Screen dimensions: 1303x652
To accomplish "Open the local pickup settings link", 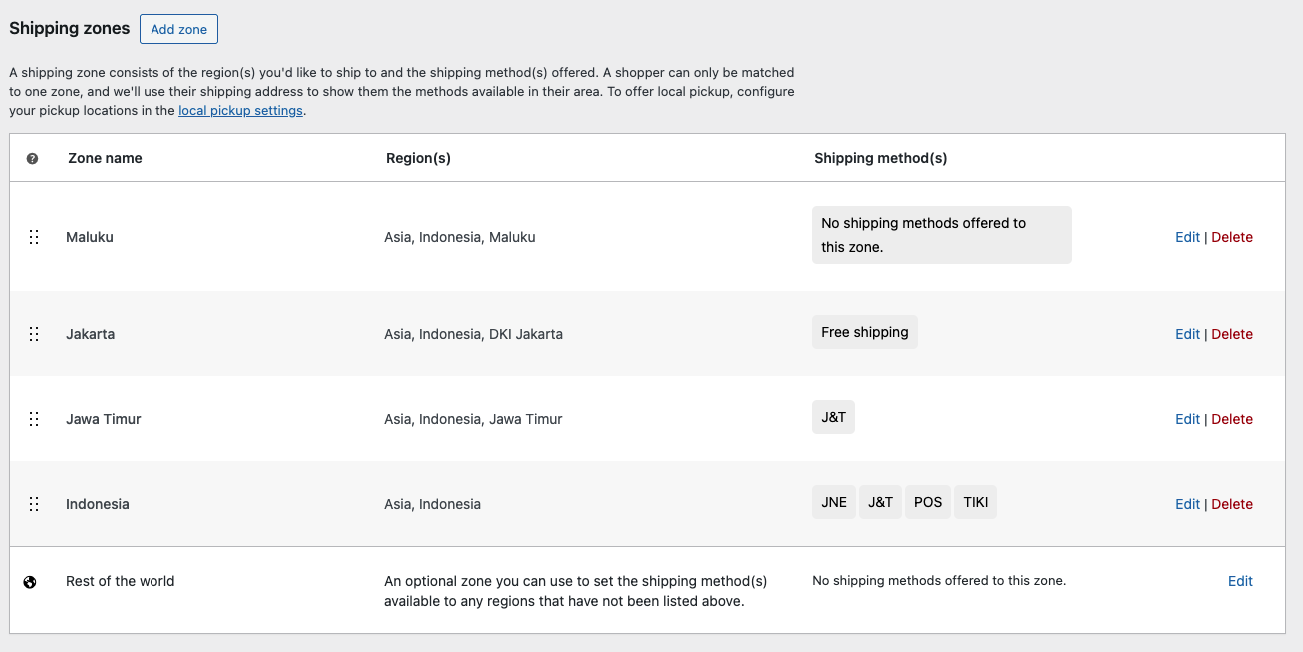I will tap(240, 111).
